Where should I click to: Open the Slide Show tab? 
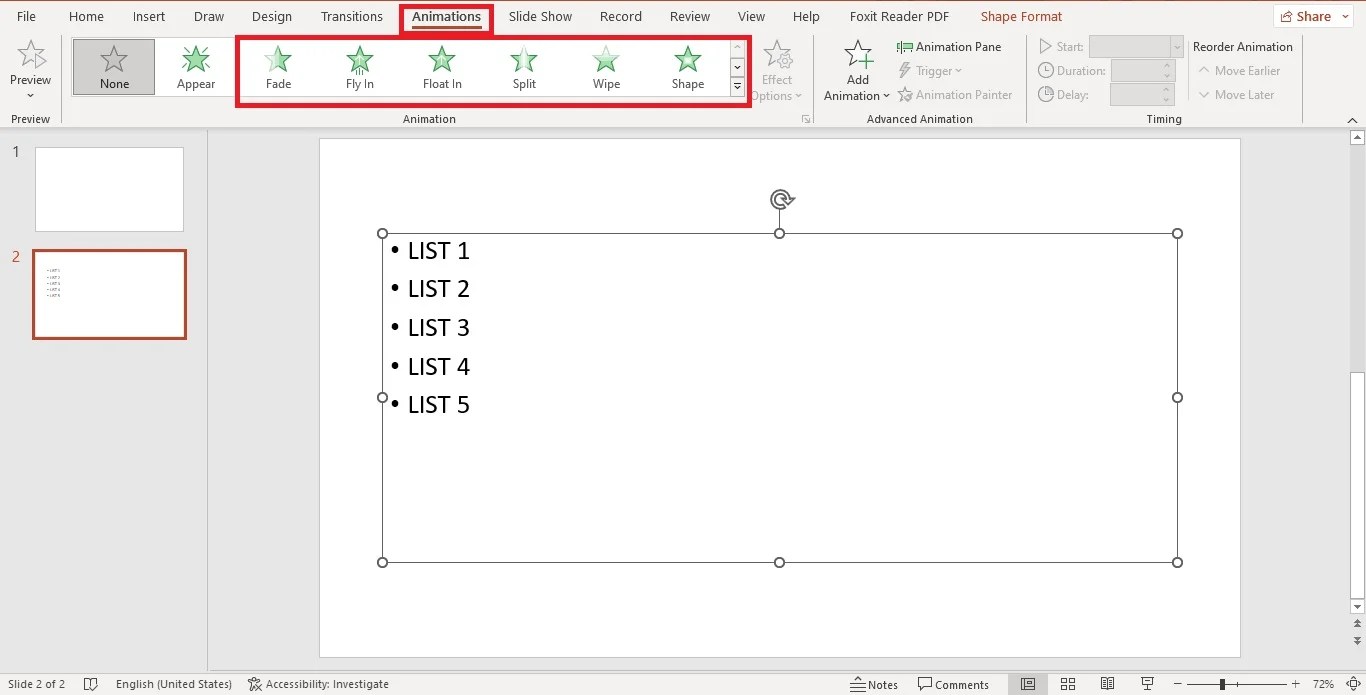[540, 16]
